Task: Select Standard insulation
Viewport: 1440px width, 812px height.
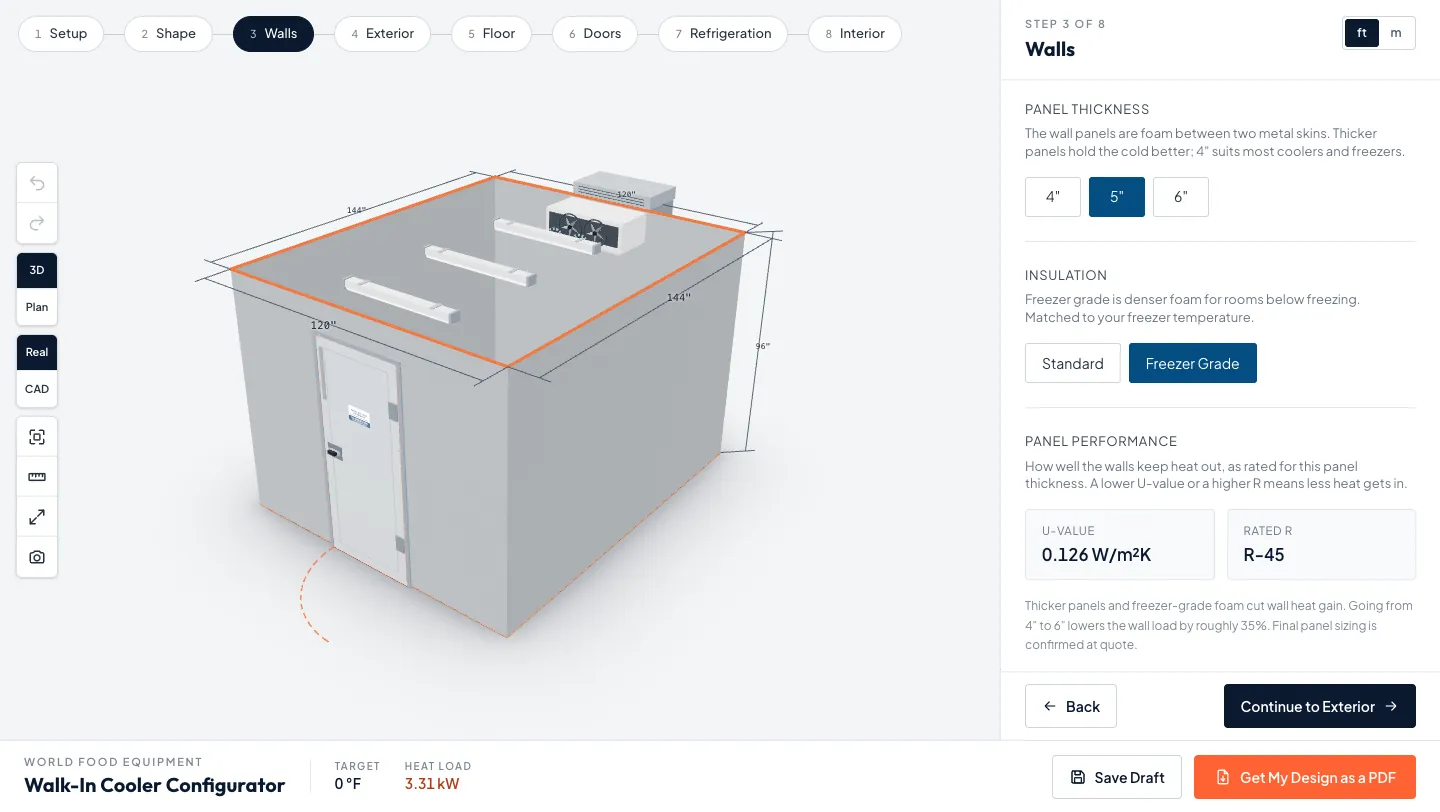Action: tap(1073, 363)
